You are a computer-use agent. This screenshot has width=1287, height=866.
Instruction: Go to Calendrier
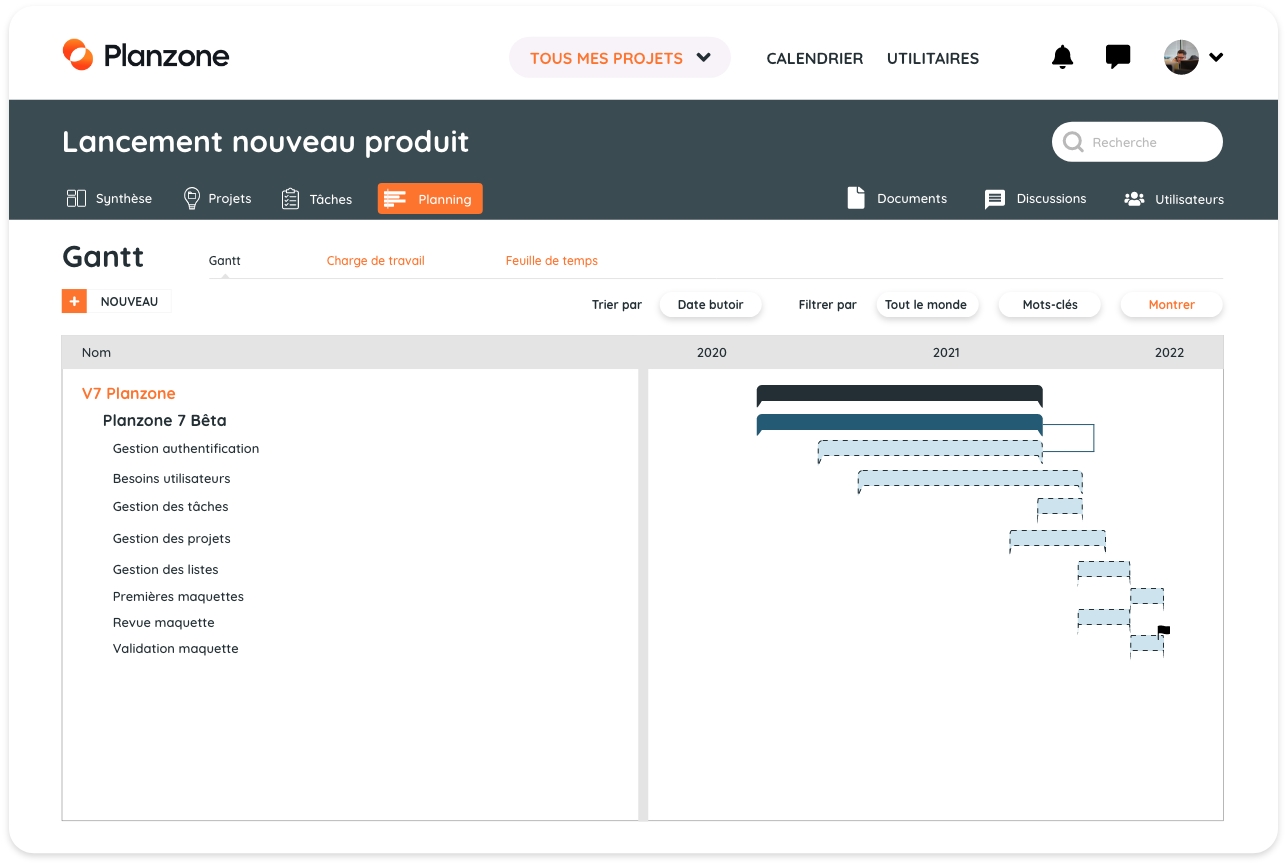tap(814, 58)
